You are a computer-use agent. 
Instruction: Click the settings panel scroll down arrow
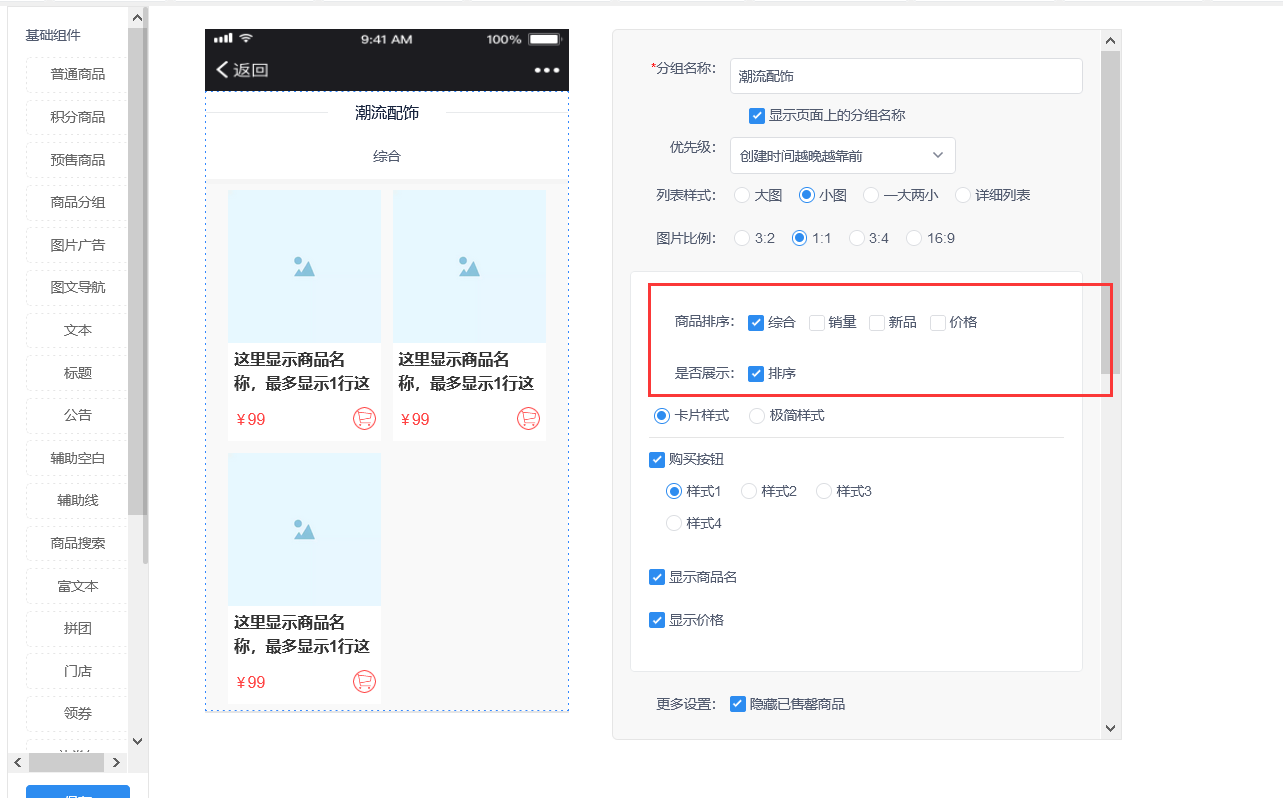1110,728
